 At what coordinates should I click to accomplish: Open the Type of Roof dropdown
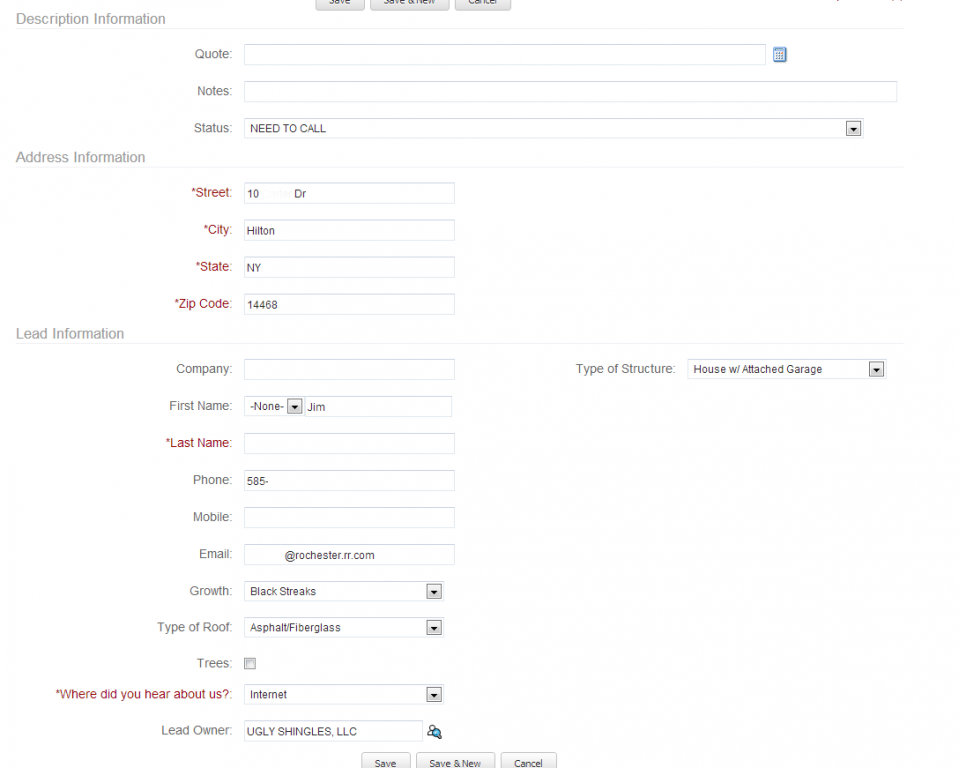pyautogui.click(x=434, y=628)
